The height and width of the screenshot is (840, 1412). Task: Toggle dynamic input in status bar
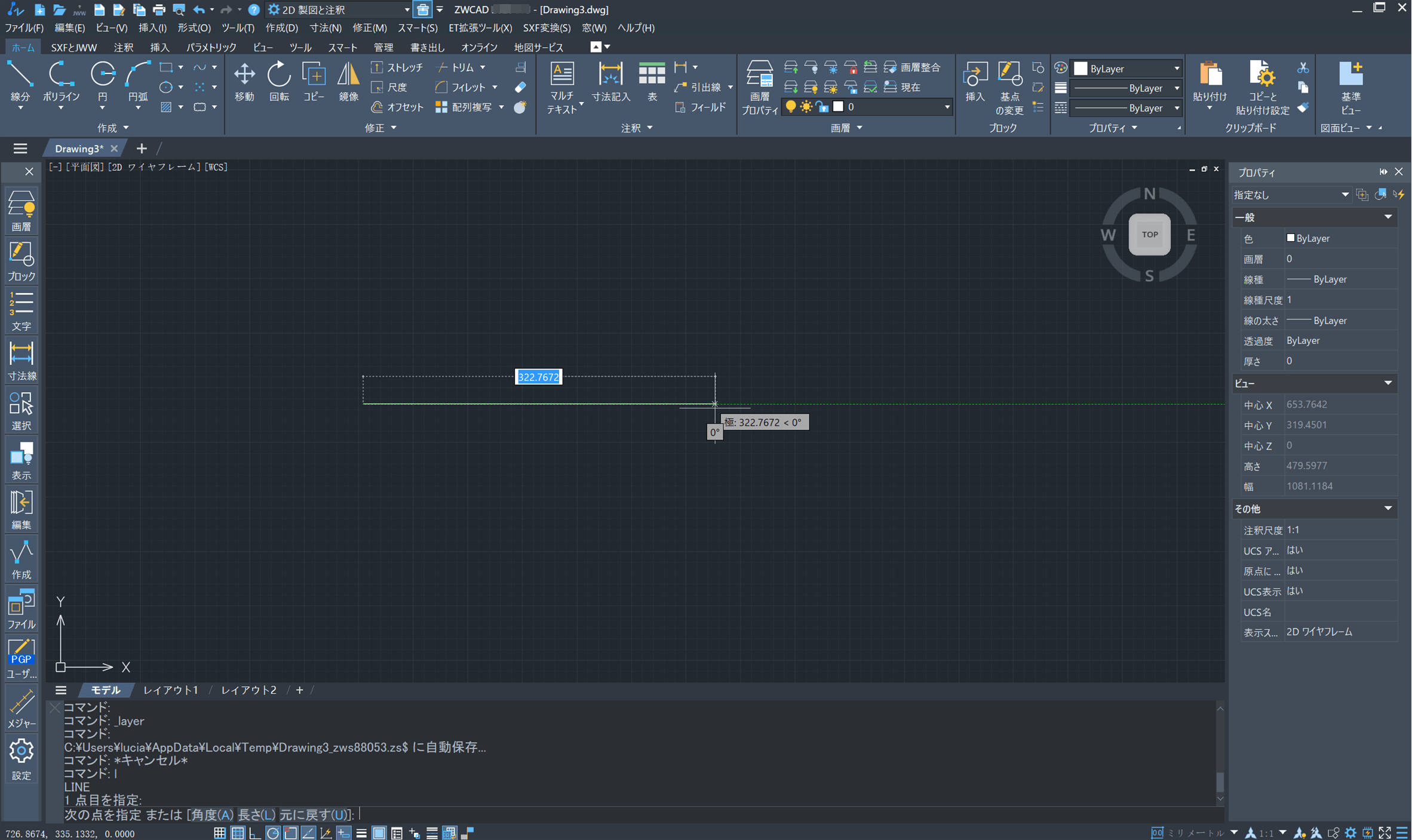tap(343, 833)
